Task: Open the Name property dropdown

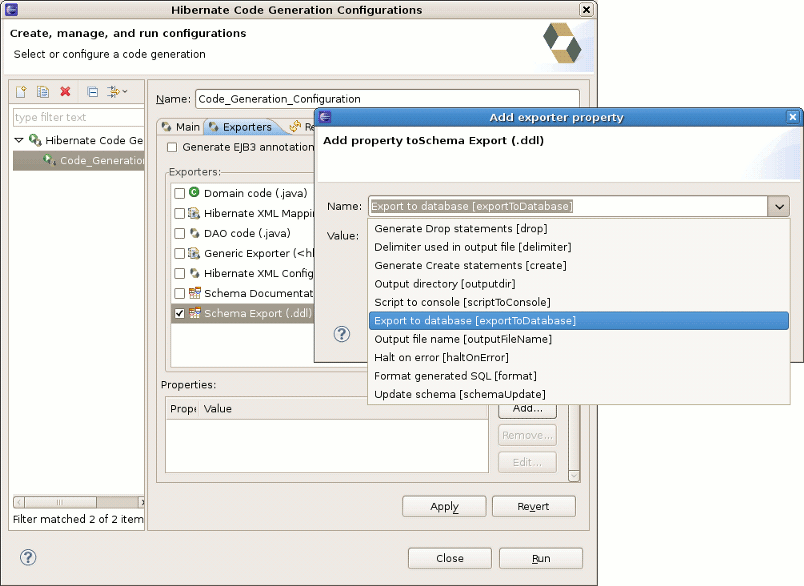Action: (x=779, y=206)
